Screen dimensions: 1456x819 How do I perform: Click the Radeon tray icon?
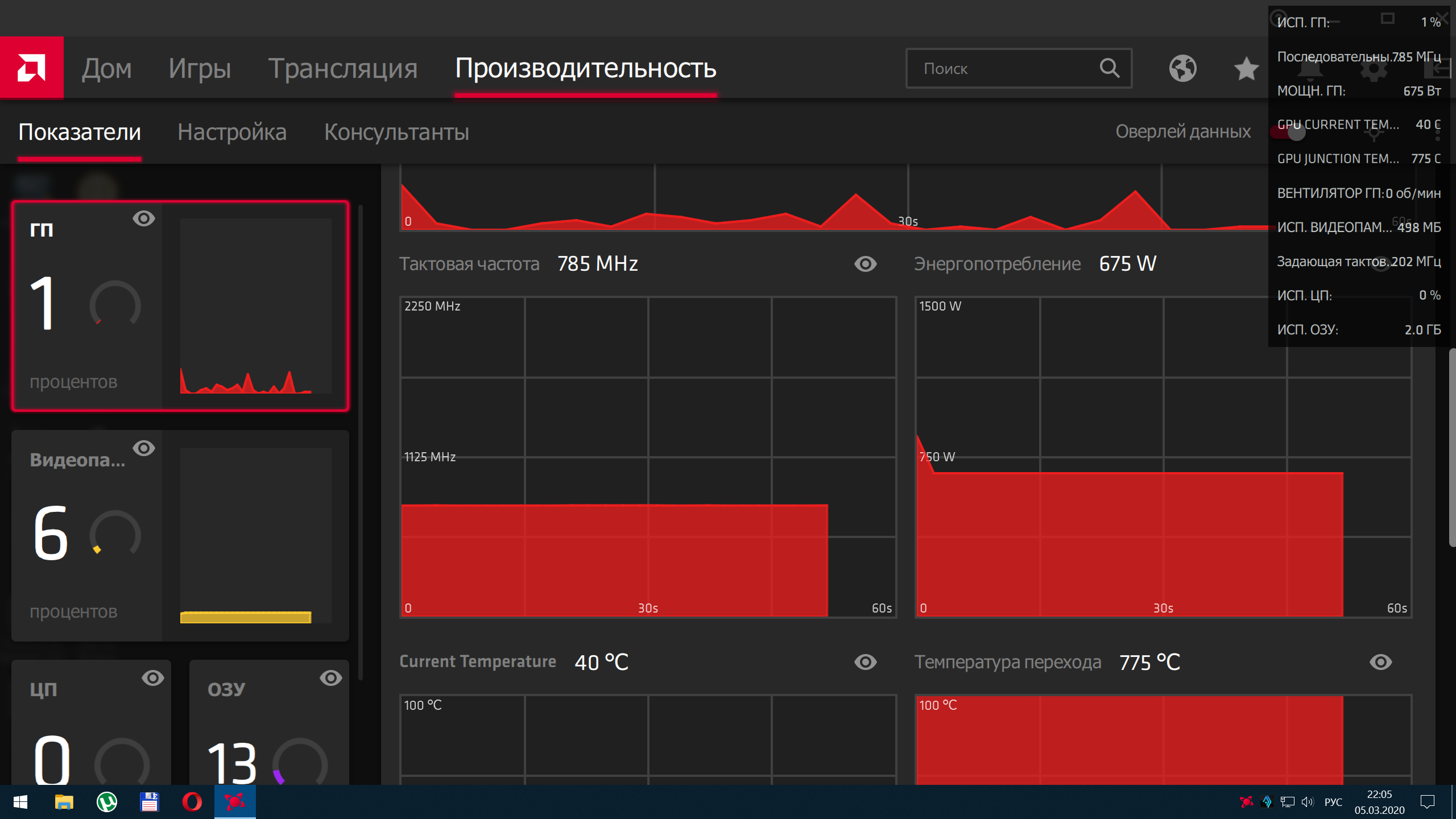tap(1246, 802)
